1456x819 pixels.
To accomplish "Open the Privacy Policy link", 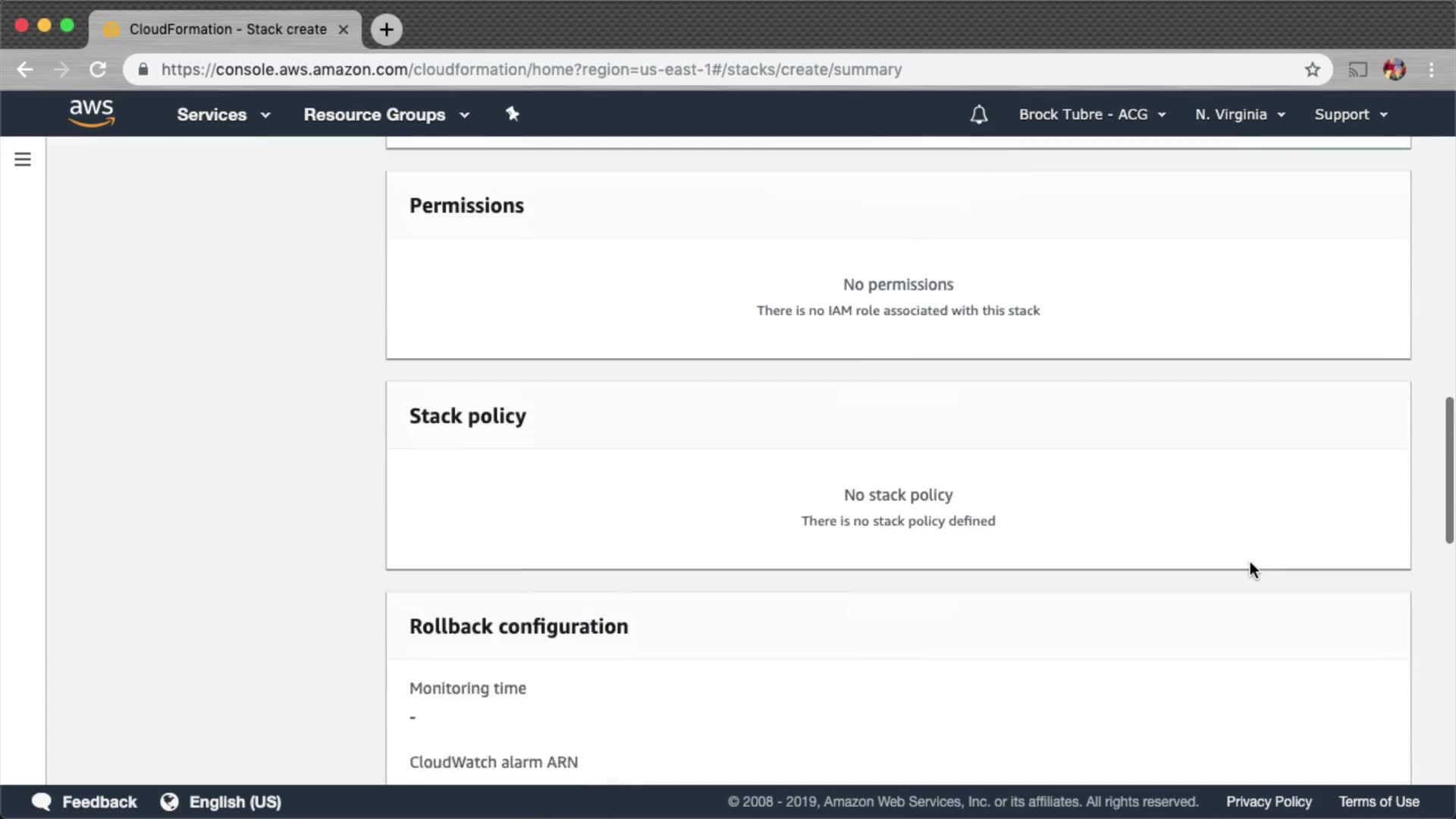I will [1269, 802].
